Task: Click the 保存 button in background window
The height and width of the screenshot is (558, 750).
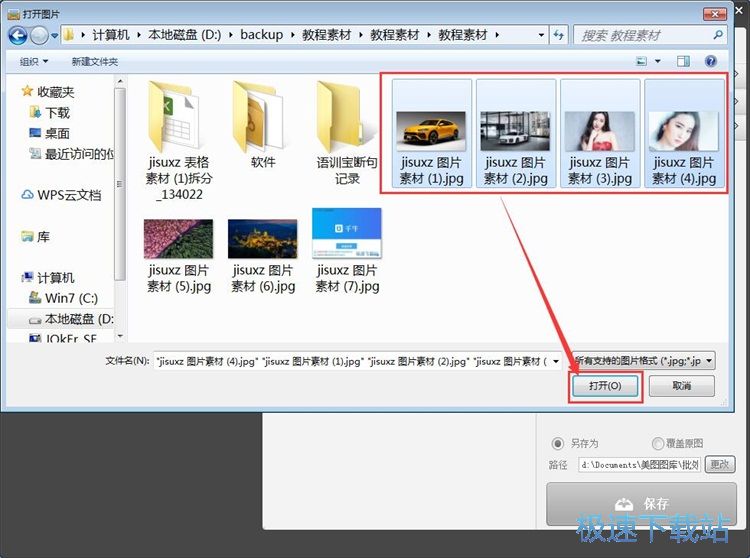Action: click(x=641, y=503)
